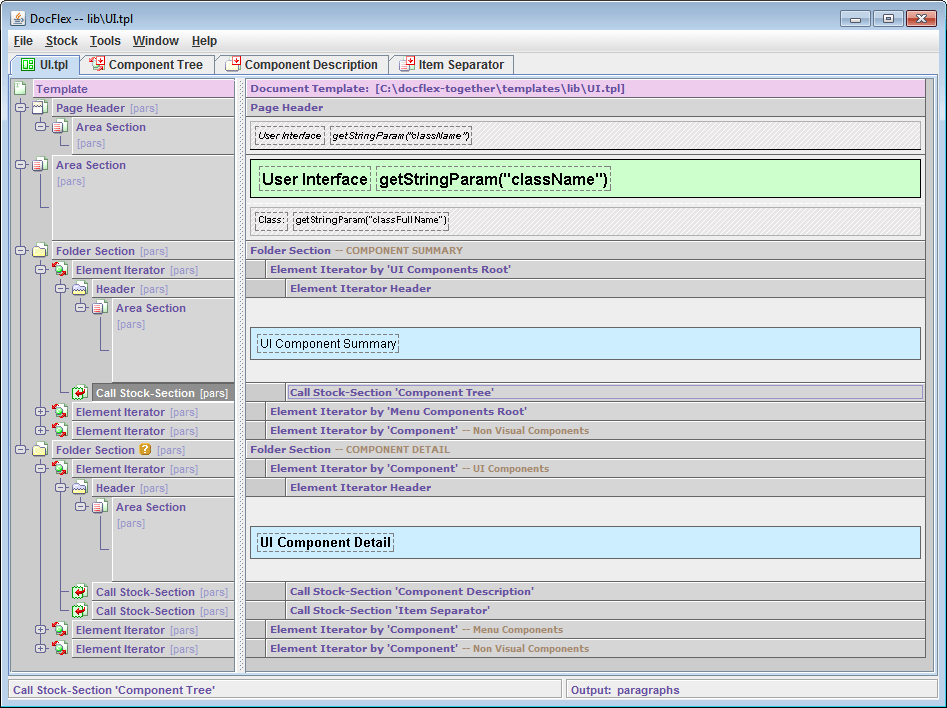Collapse the Page Header tree node
Viewport: 947px width, 708px height.
pos(21,108)
